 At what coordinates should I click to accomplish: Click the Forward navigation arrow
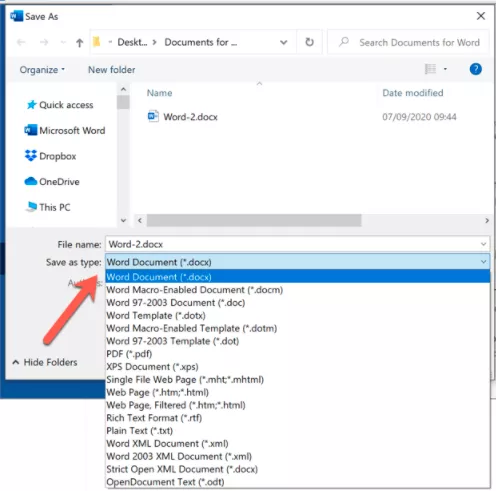click(x=44, y=42)
